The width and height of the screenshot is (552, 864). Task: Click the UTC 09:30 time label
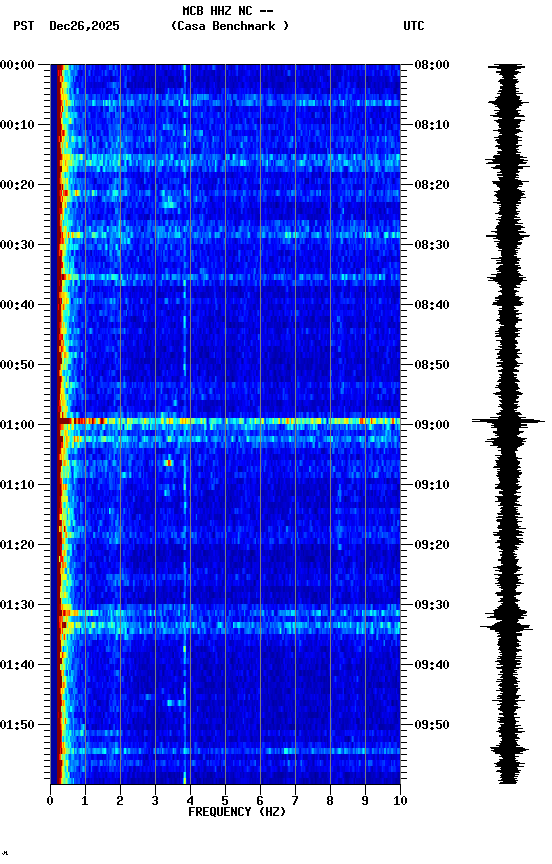tap(432, 605)
